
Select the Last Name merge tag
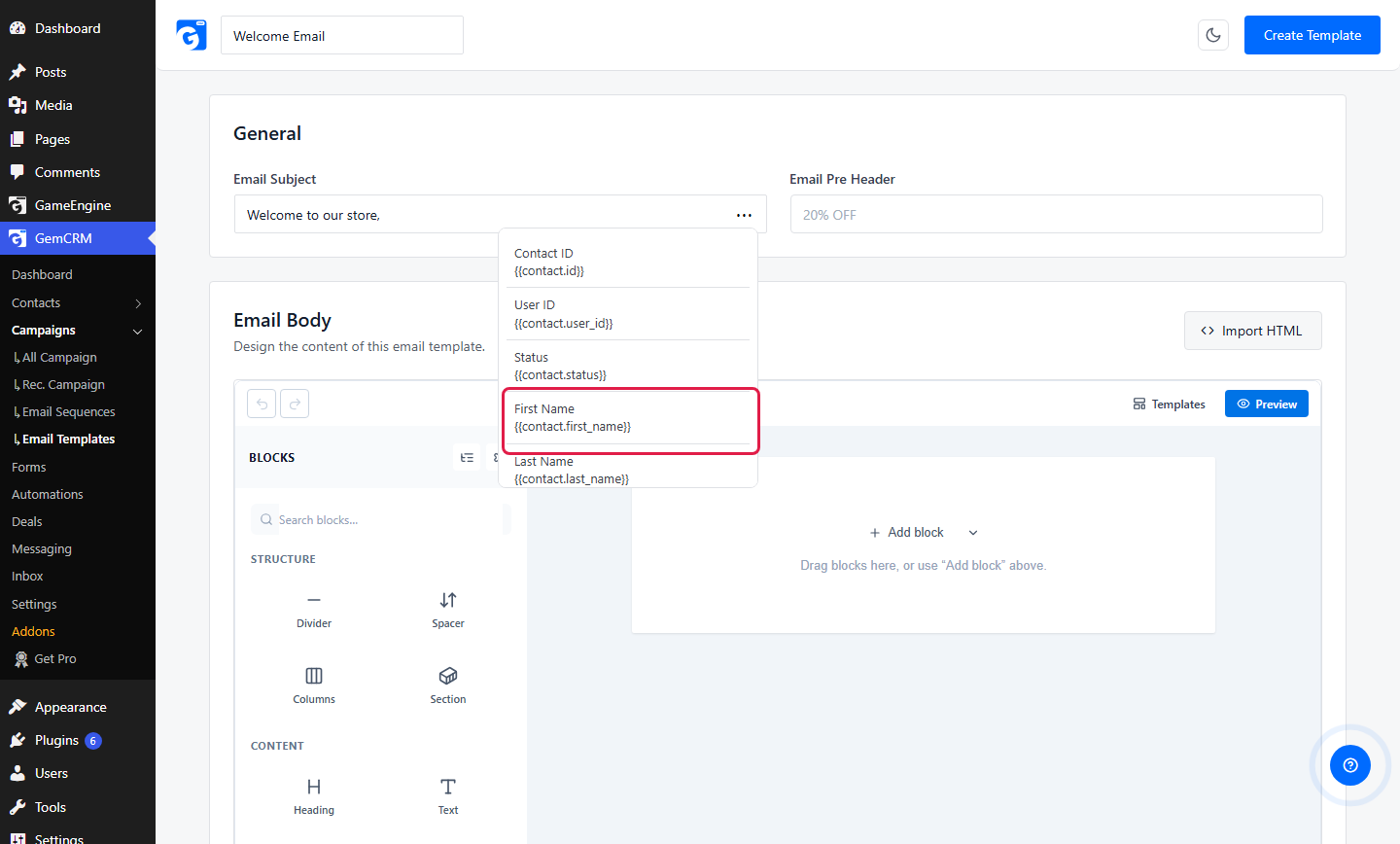click(x=628, y=470)
